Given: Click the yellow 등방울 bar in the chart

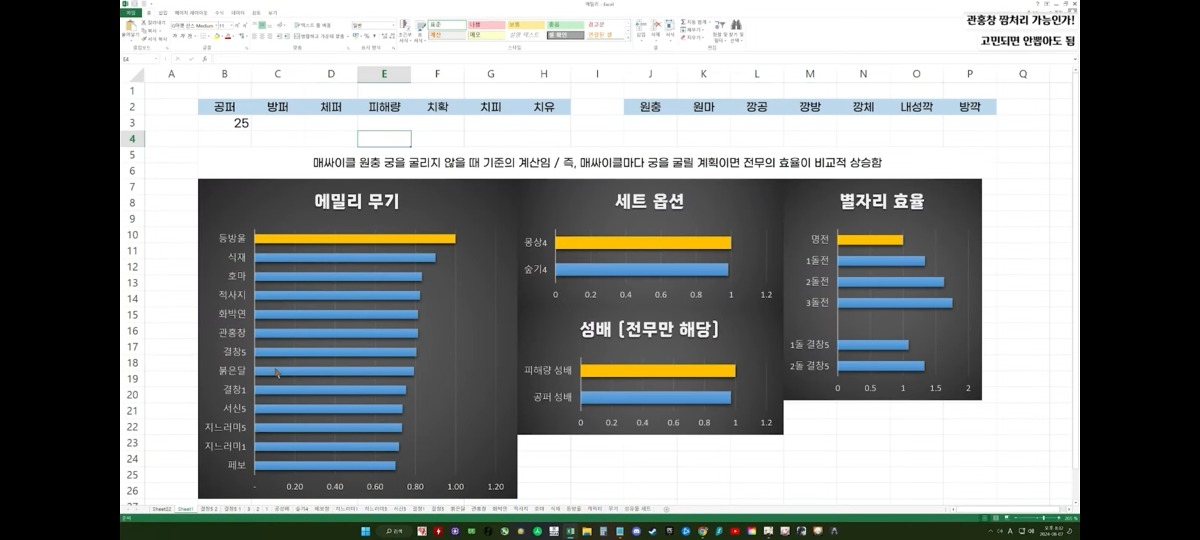Looking at the screenshot, I should (354, 239).
